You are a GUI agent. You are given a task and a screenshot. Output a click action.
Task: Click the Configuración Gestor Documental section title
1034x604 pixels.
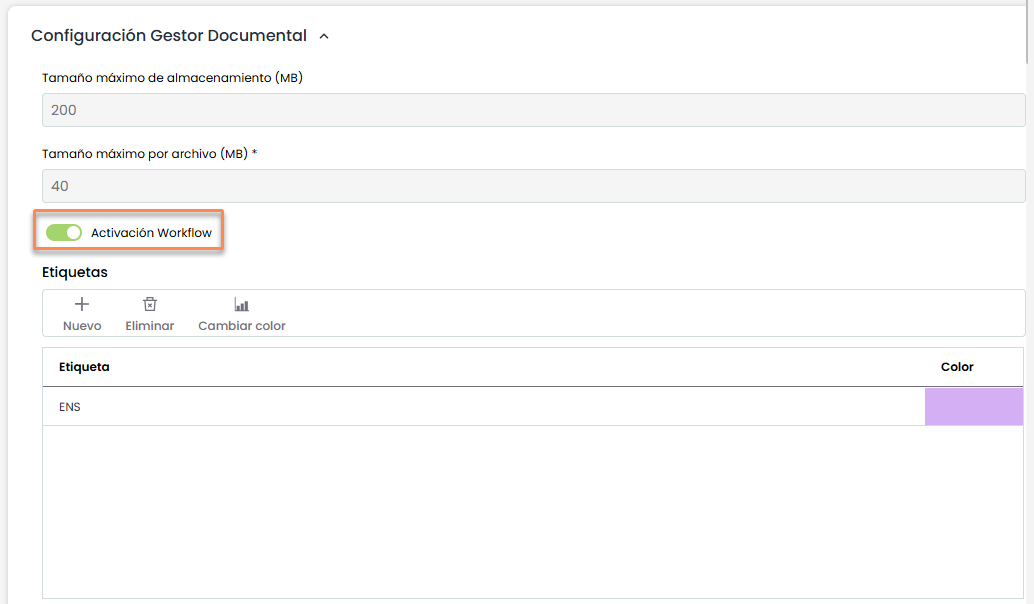pos(169,36)
